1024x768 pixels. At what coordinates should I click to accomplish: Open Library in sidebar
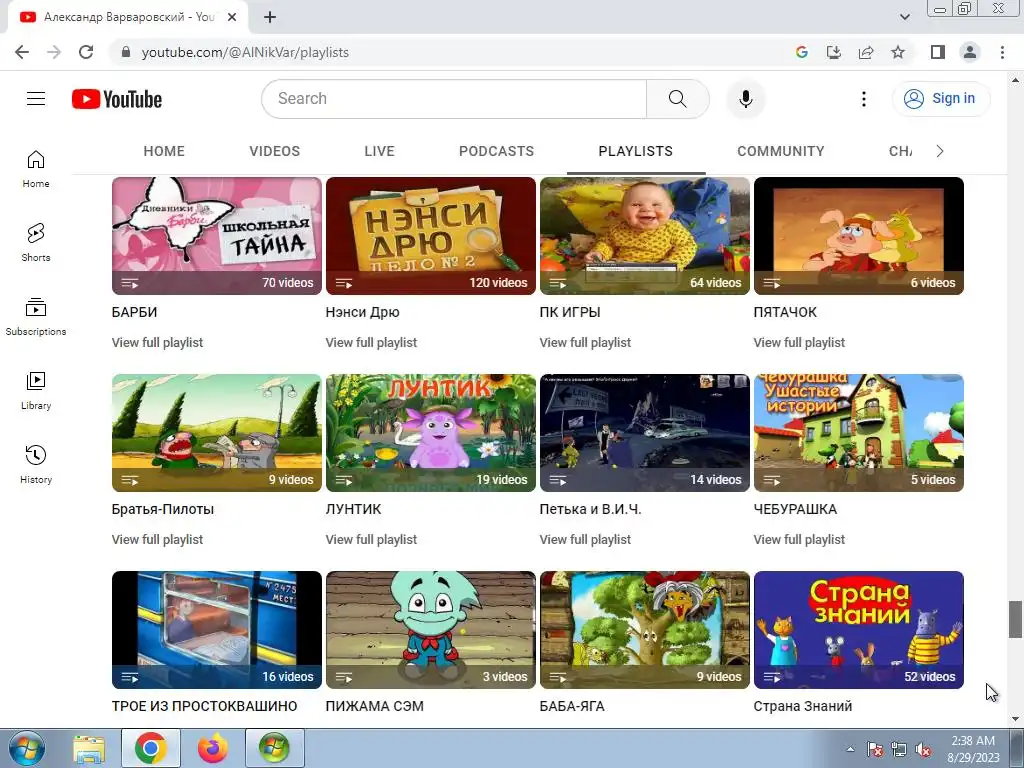click(x=36, y=390)
